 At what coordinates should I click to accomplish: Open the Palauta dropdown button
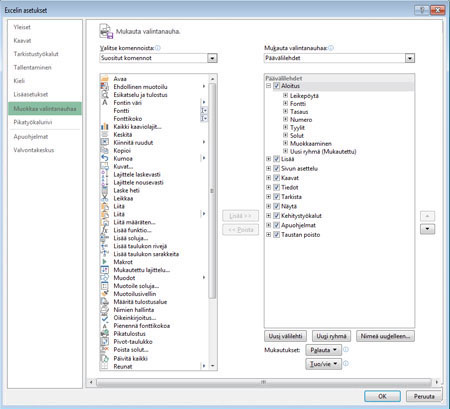coord(323,350)
